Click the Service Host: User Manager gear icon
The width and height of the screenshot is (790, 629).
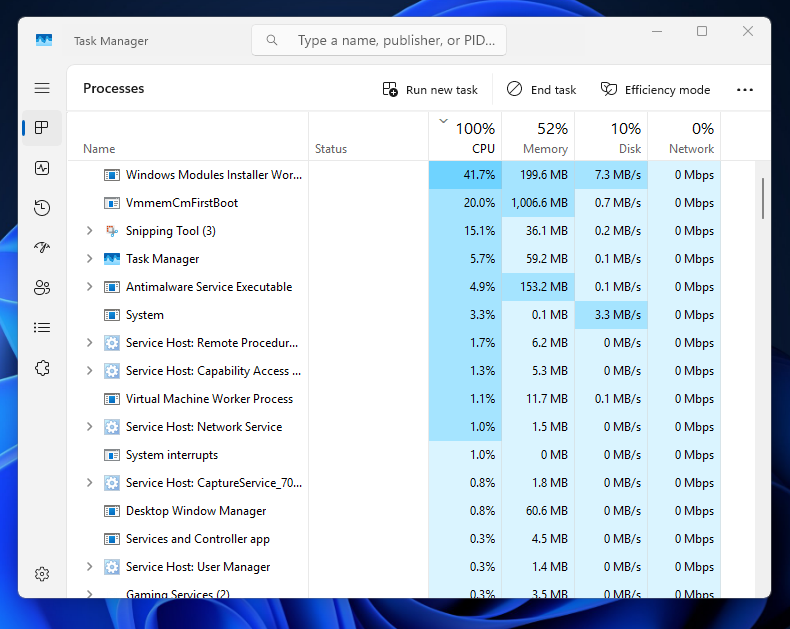coord(111,567)
